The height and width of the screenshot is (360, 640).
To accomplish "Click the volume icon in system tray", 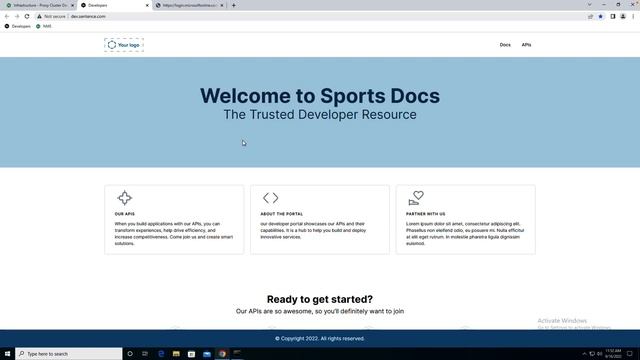I will click(599, 354).
